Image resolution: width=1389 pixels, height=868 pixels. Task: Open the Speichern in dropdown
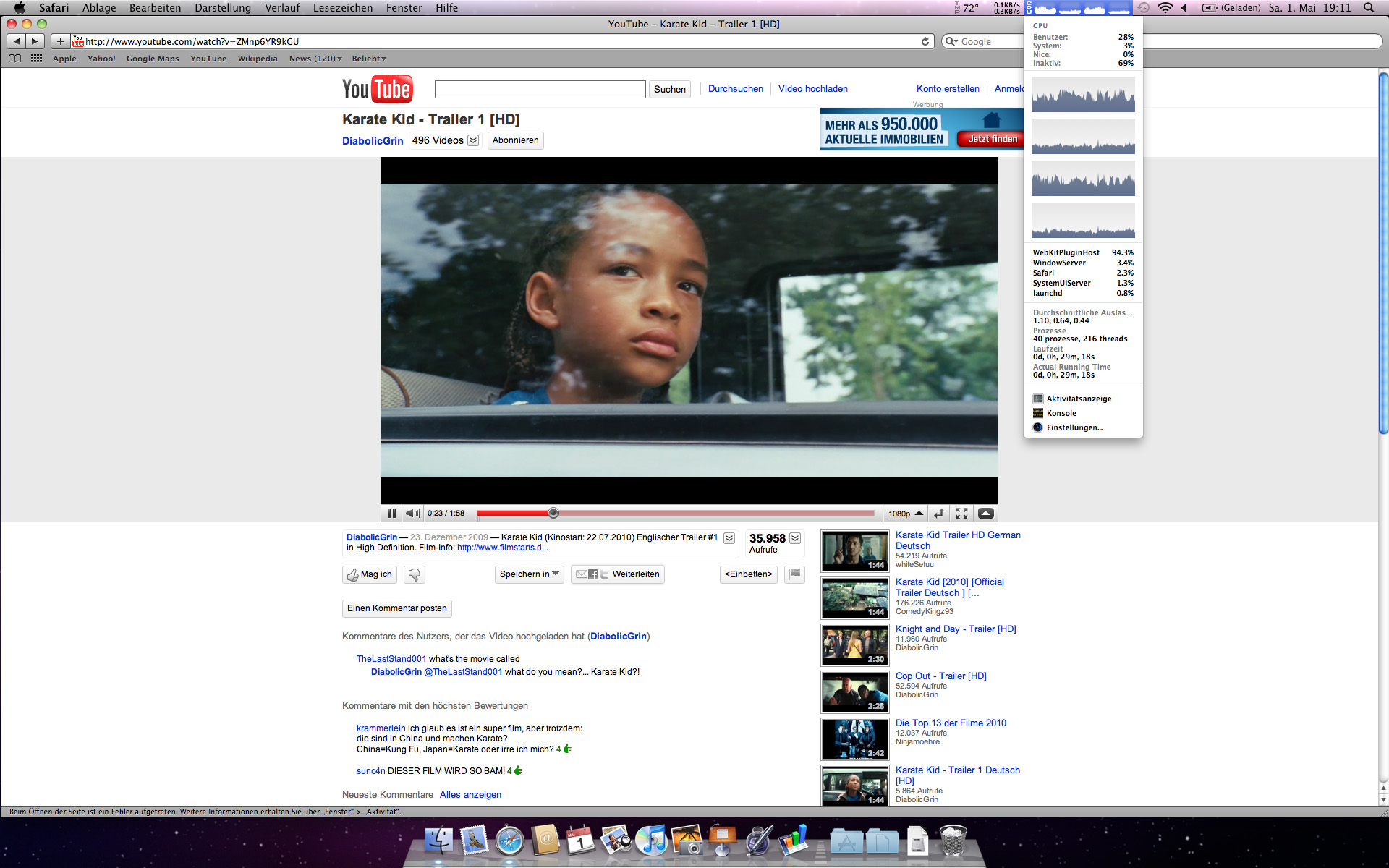coord(530,574)
